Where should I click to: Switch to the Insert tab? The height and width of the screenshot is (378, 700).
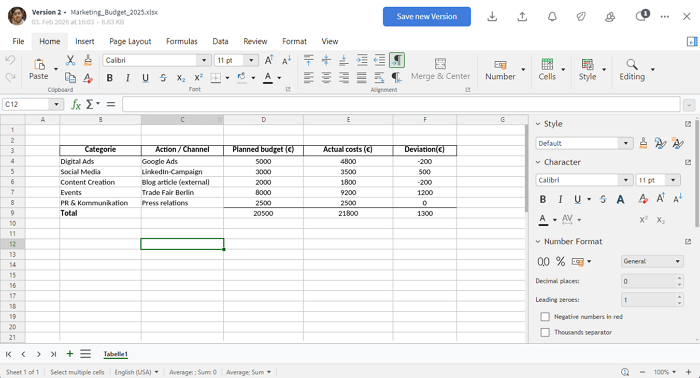pyautogui.click(x=85, y=42)
